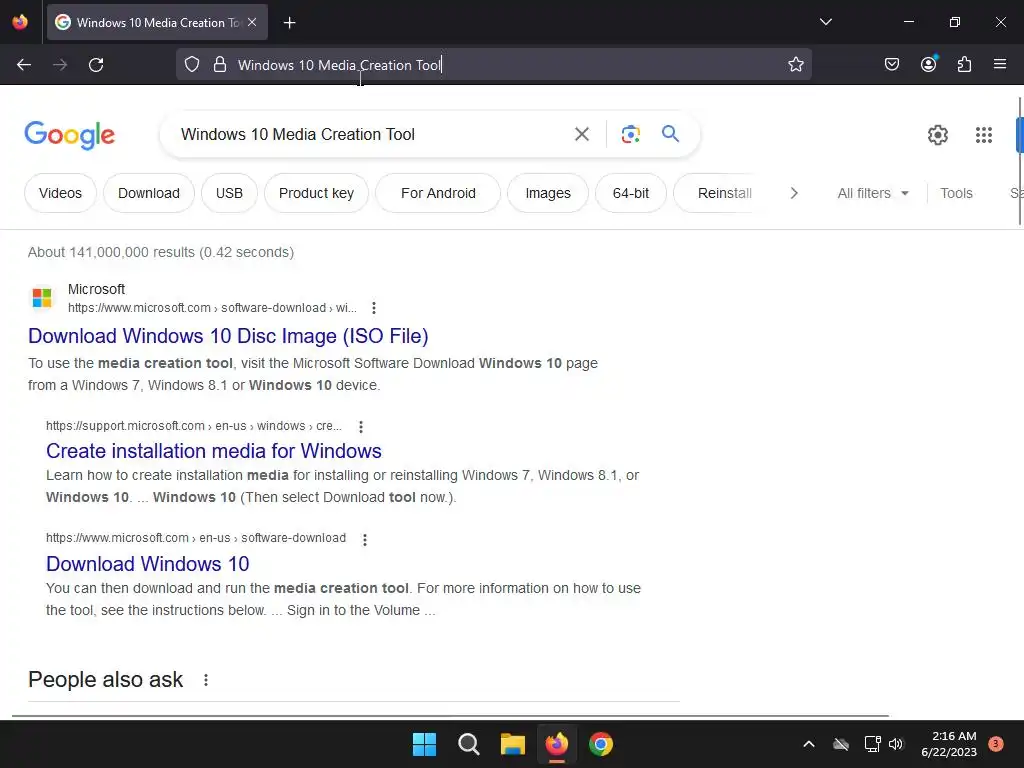Screen dimensions: 1024x768
Task: Clear Google search box with X
Action: click(x=582, y=135)
